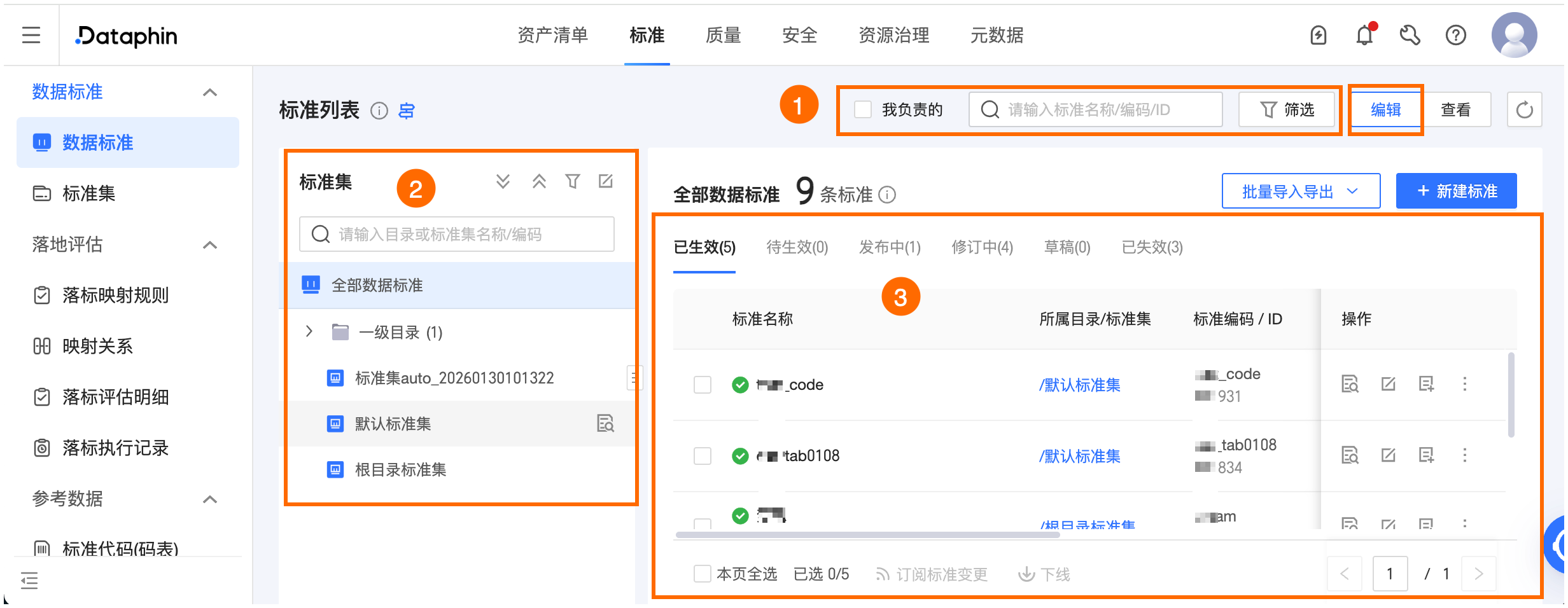The height and width of the screenshot is (608, 1568).
Task: Open the hamburger menu in the header
Action: tap(31, 35)
